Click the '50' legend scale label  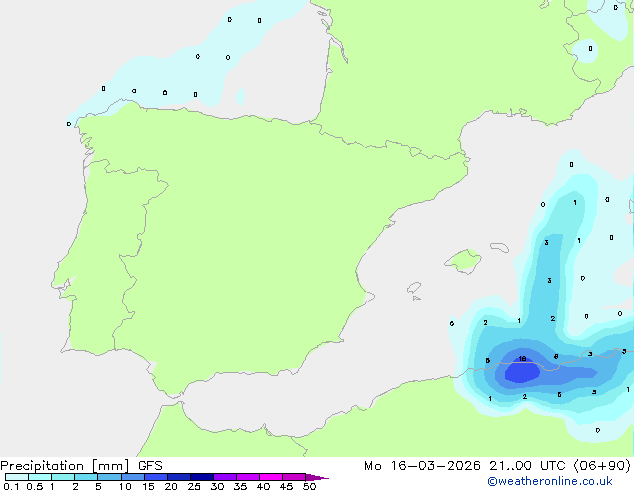[x=309, y=486]
